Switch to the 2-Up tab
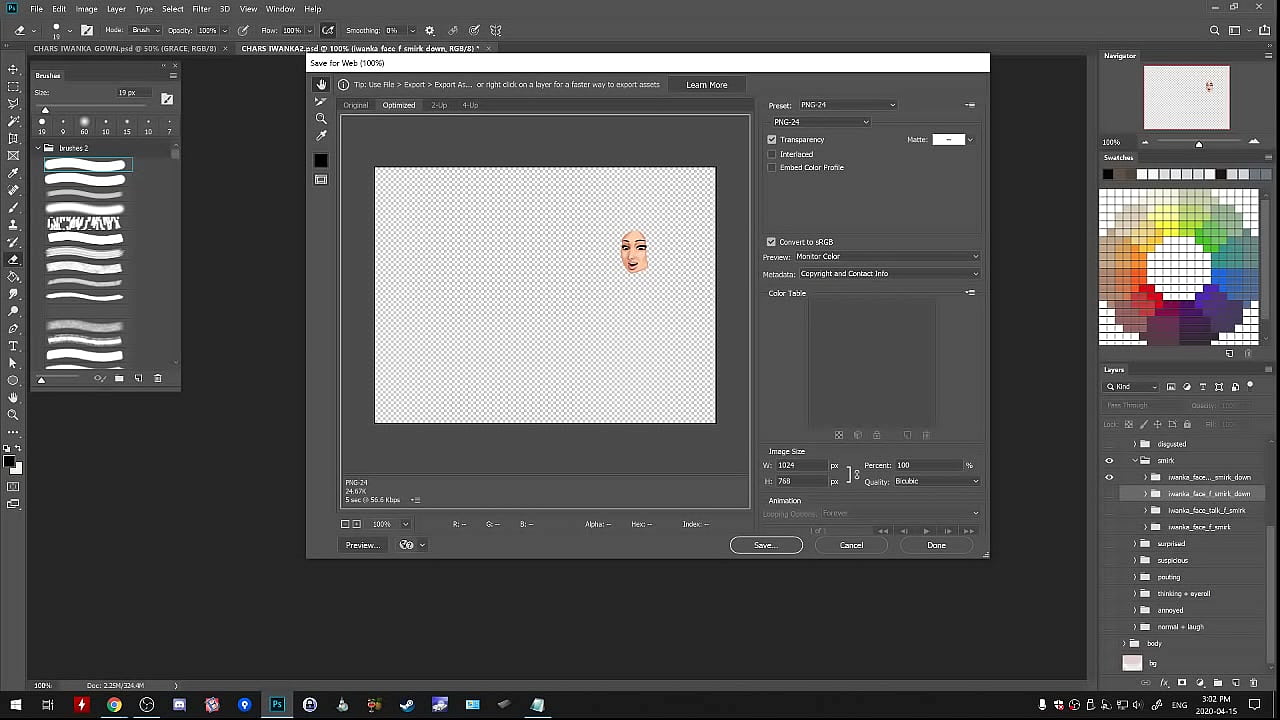Viewport: 1280px width, 720px height. 439,105
